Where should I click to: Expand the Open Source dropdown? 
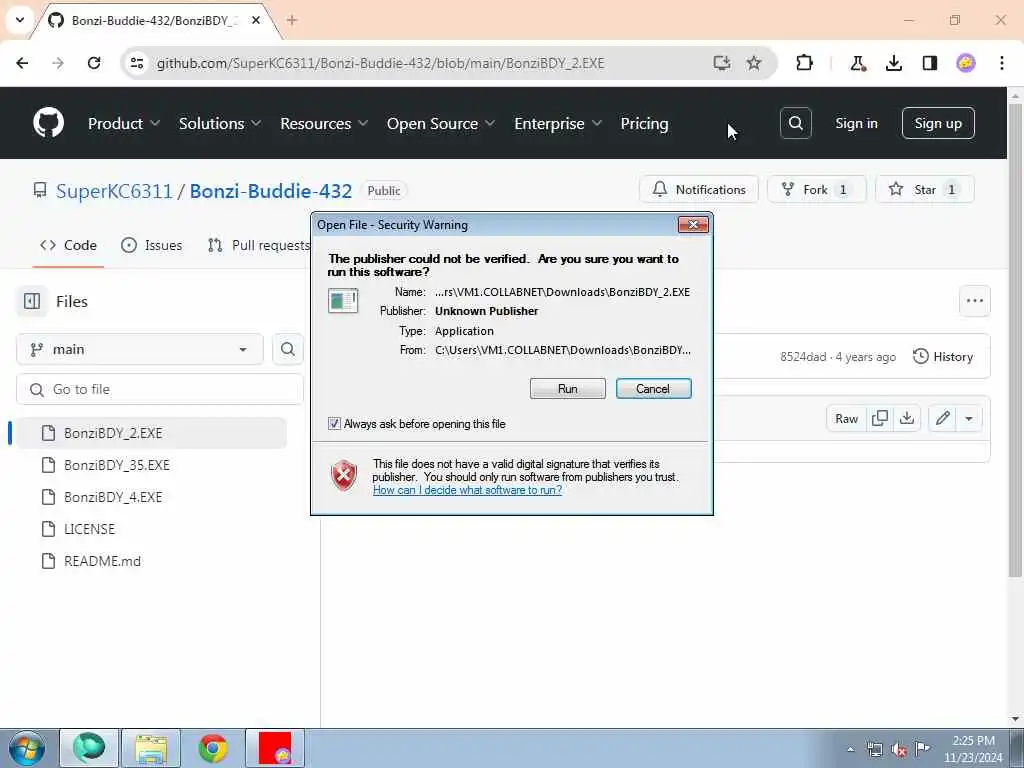point(441,123)
